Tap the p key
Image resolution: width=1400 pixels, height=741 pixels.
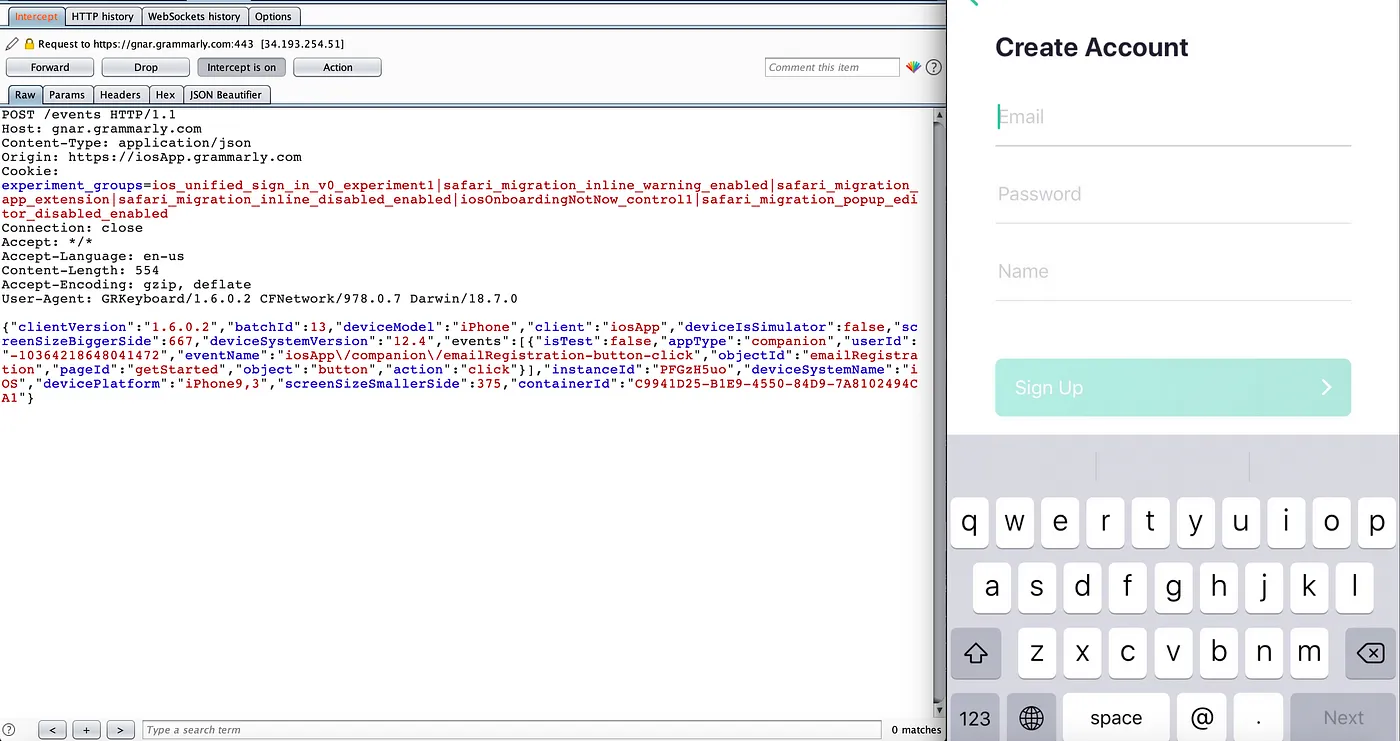click(1376, 522)
